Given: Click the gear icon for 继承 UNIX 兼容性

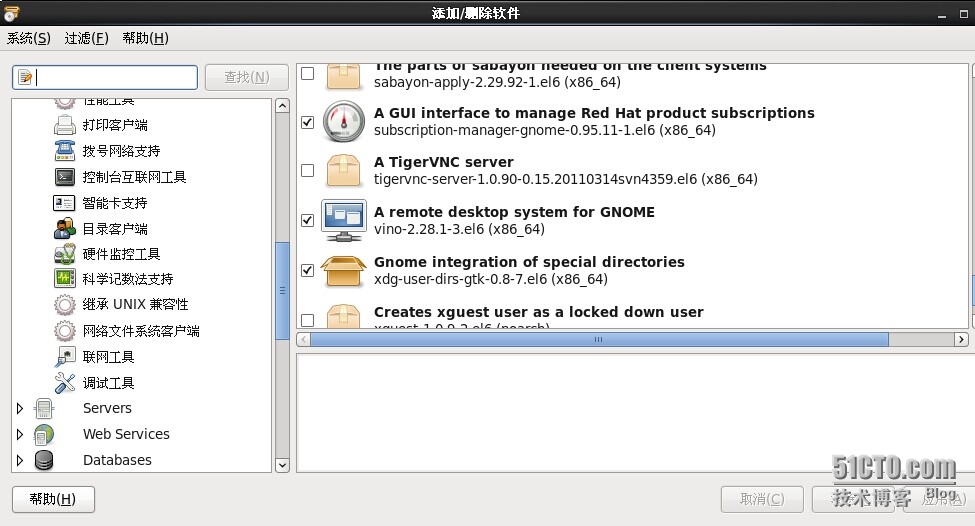Looking at the screenshot, I should (65, 305).
